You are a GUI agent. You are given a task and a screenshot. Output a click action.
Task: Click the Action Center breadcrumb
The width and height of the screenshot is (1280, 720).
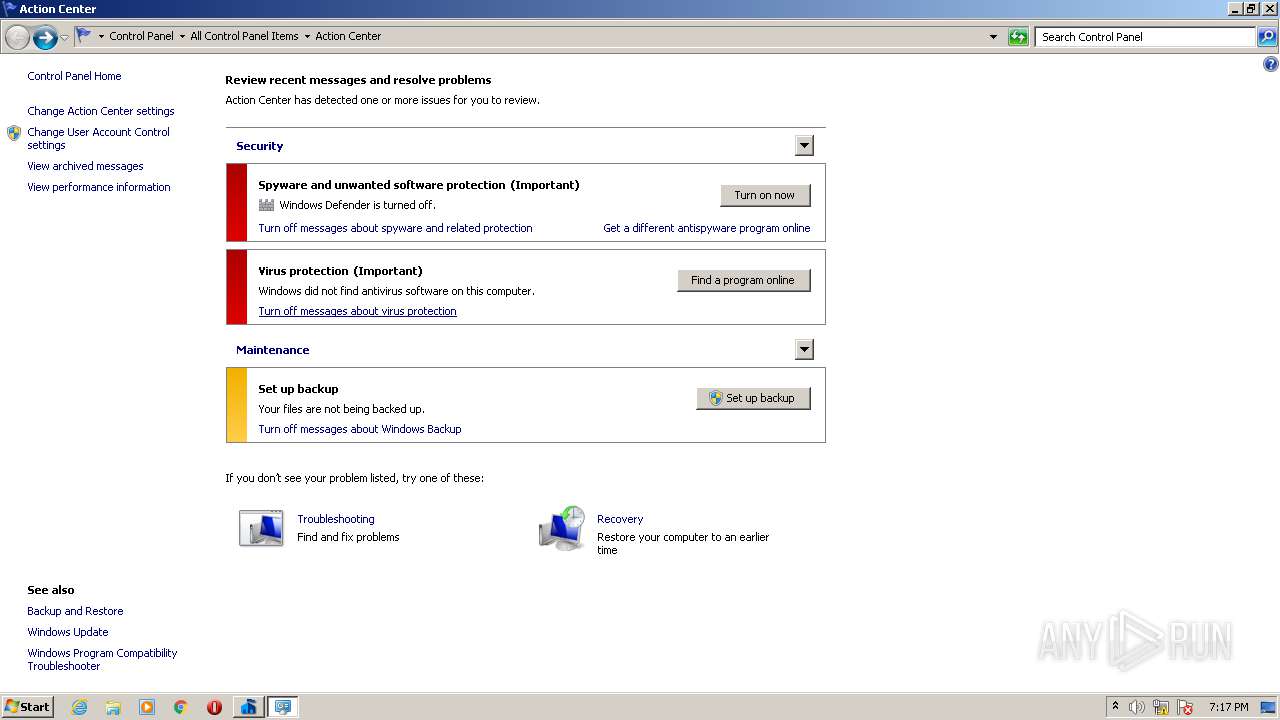click(348, 36)
